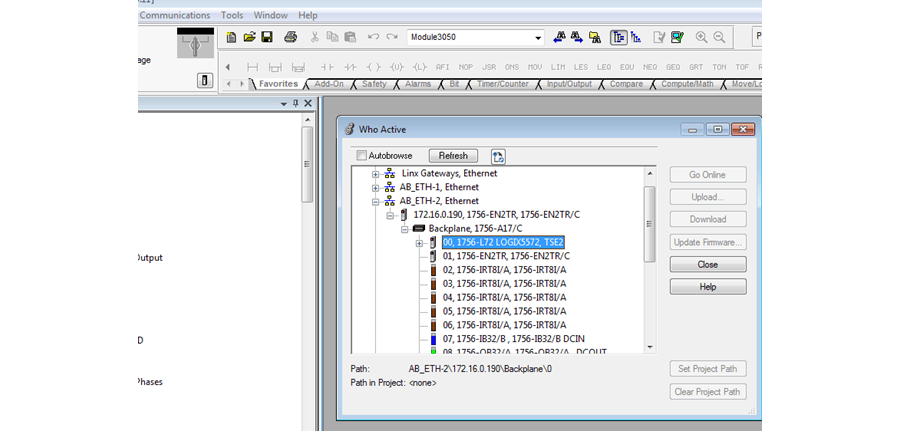This screenshot has width=900, height=431.
Task: Expand the Linx Gateways, Ethernet node
Action: coord(376,173)
